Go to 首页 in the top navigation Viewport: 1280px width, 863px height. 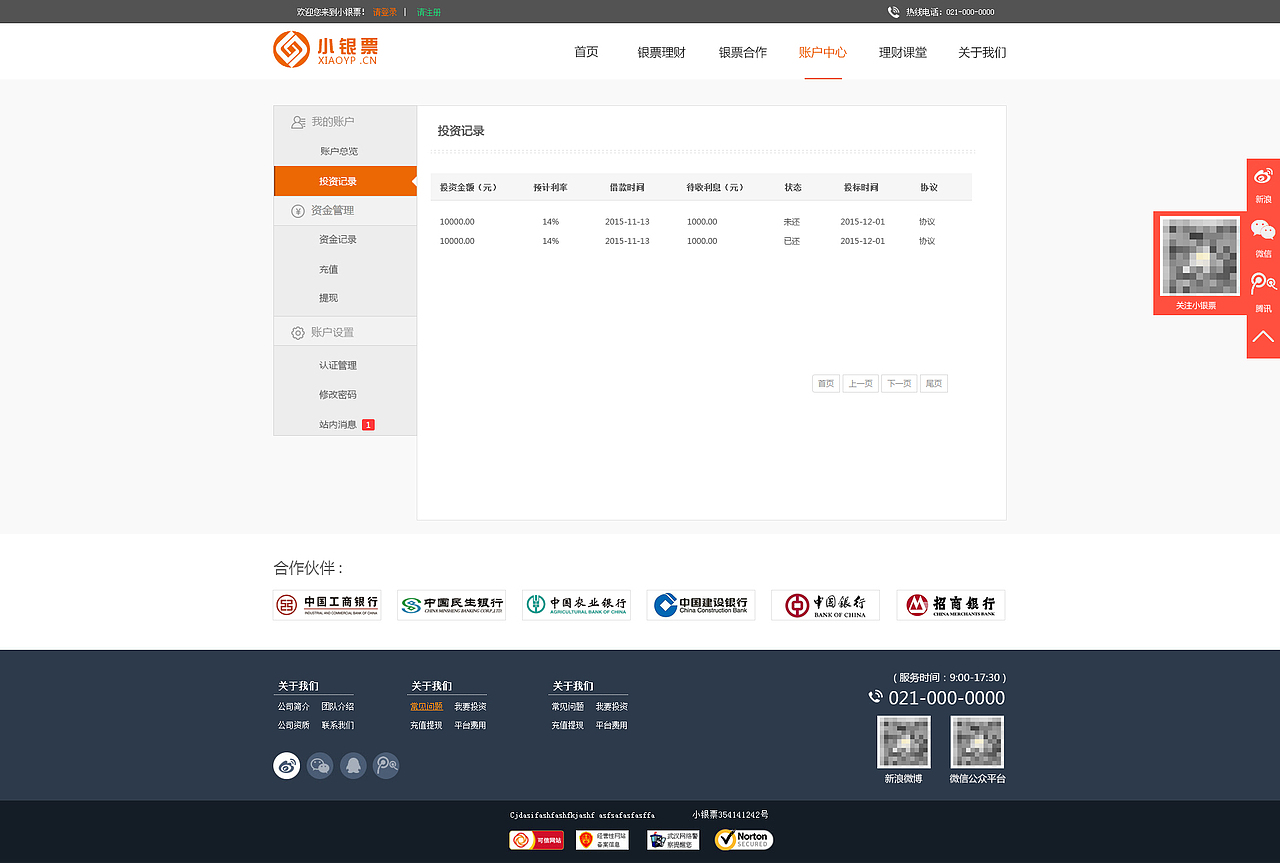[586, 52]
